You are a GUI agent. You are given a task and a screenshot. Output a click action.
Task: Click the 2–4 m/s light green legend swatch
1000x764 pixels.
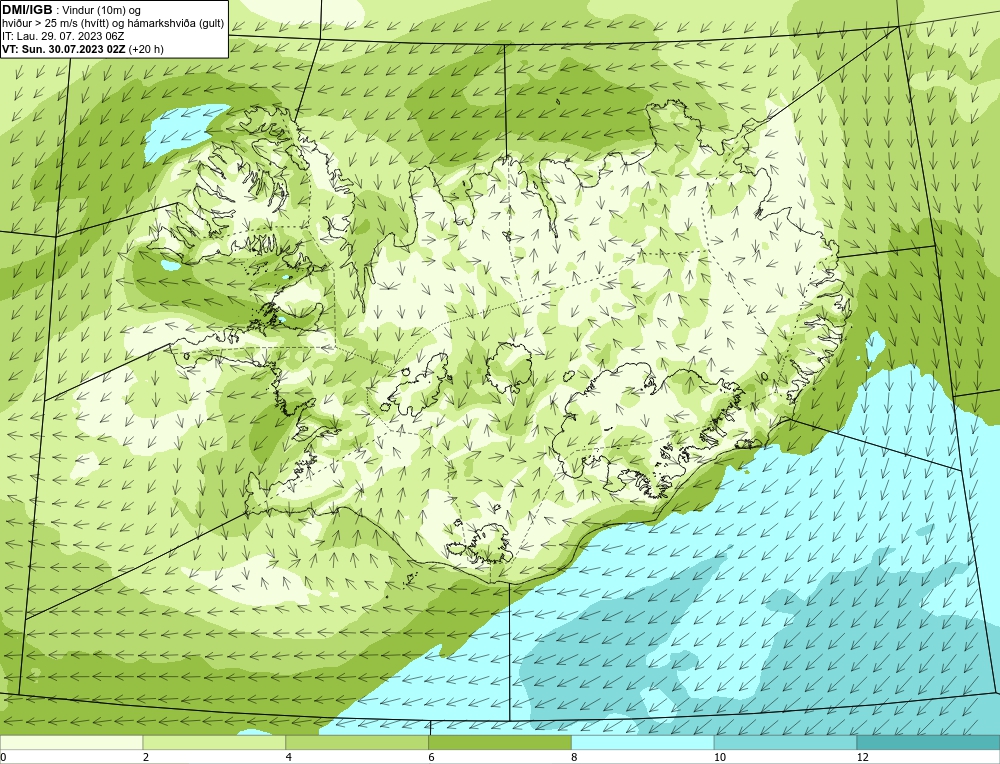pyautogui.click(x=214, y=743)
